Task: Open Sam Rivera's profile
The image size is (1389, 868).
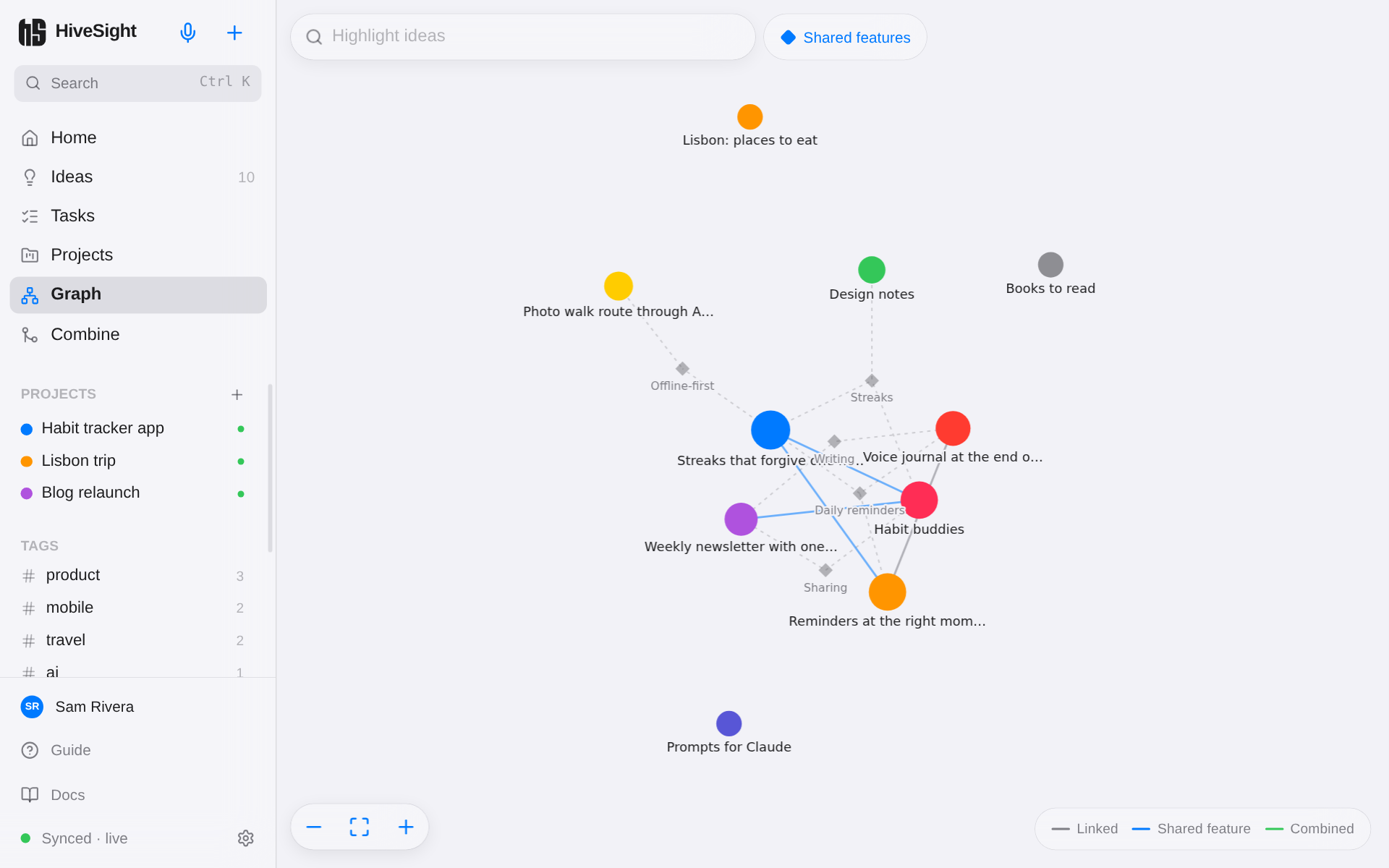Action: (137, 707)
